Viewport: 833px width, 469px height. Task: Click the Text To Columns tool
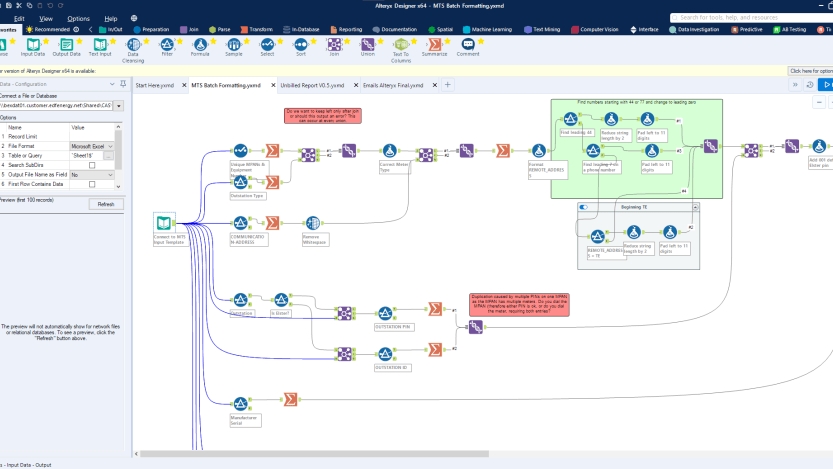tap(401, 45)
